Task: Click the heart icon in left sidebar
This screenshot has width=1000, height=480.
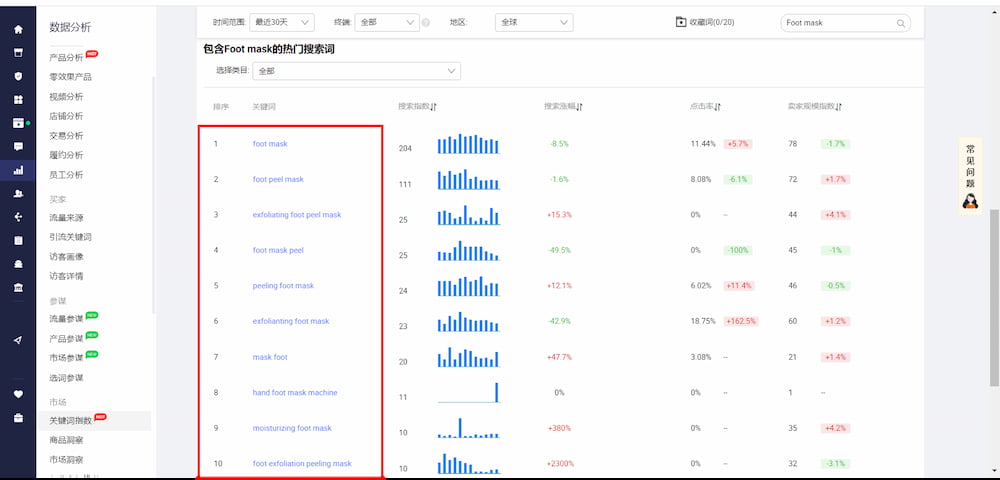Action: (x=18, y=394)
